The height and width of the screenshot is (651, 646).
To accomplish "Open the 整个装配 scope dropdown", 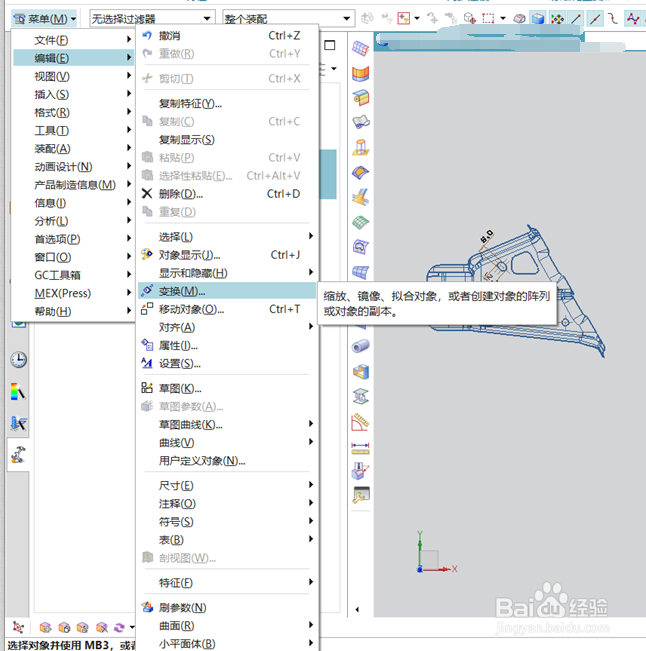I will (x=289, y=19).
